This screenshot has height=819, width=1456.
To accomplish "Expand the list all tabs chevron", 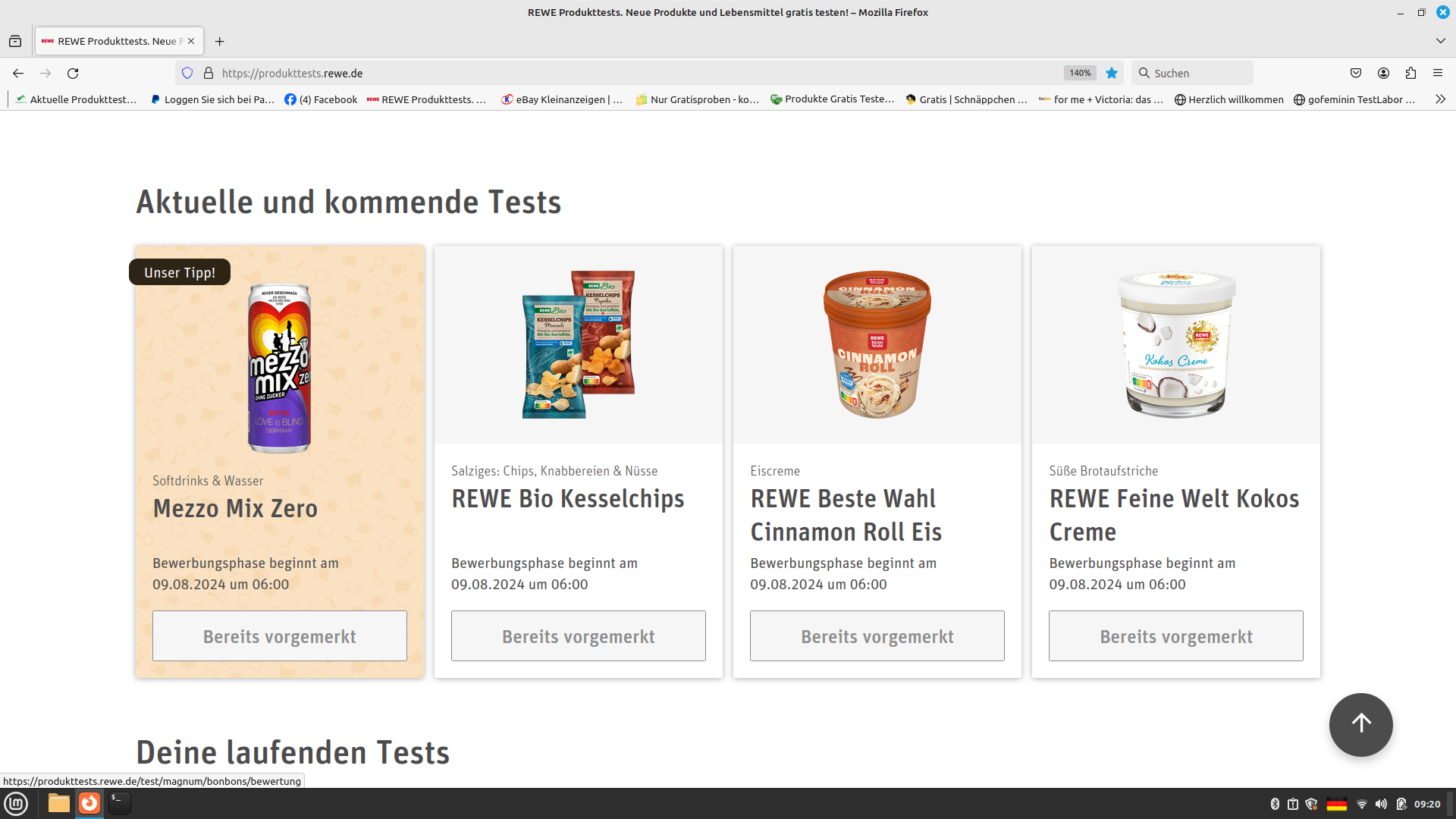I will tap(1440, 41).
